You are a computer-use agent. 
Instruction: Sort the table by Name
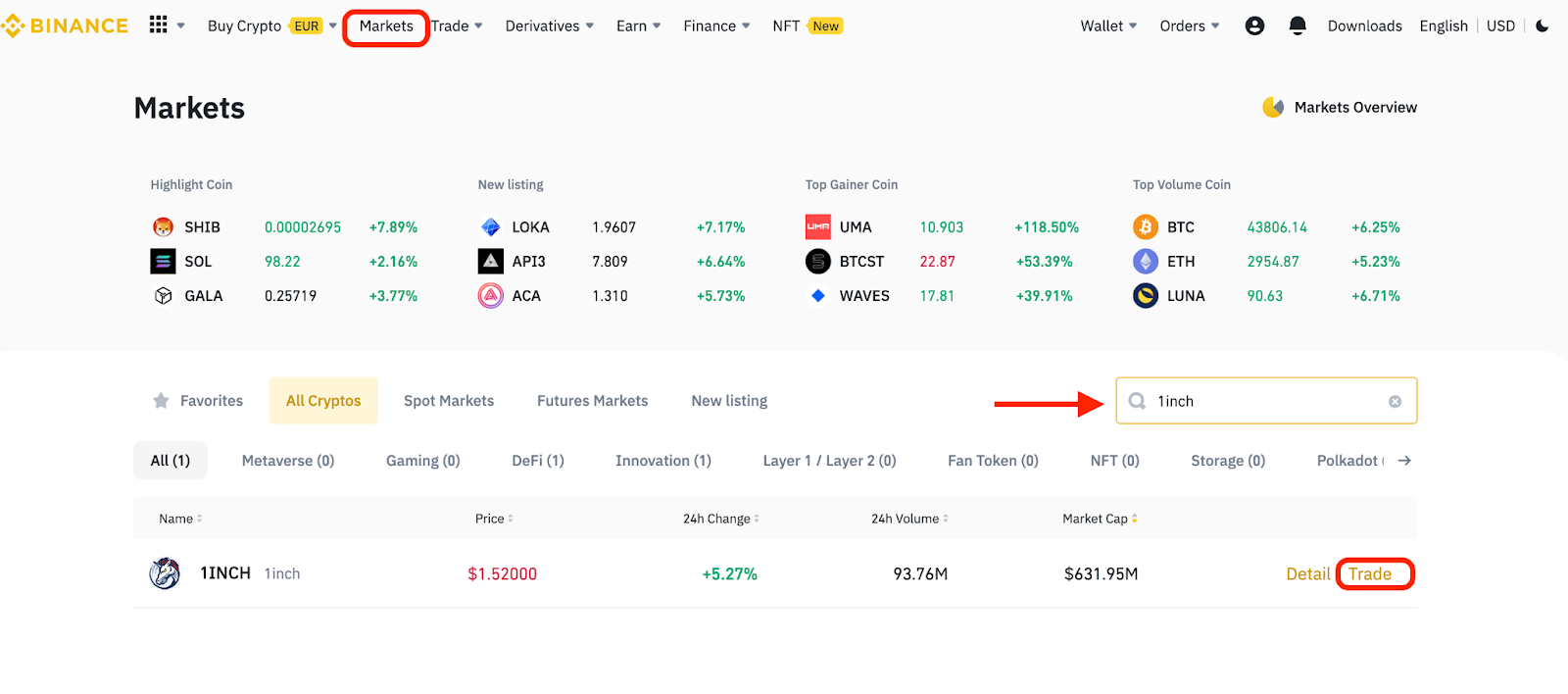pos(180,519)
